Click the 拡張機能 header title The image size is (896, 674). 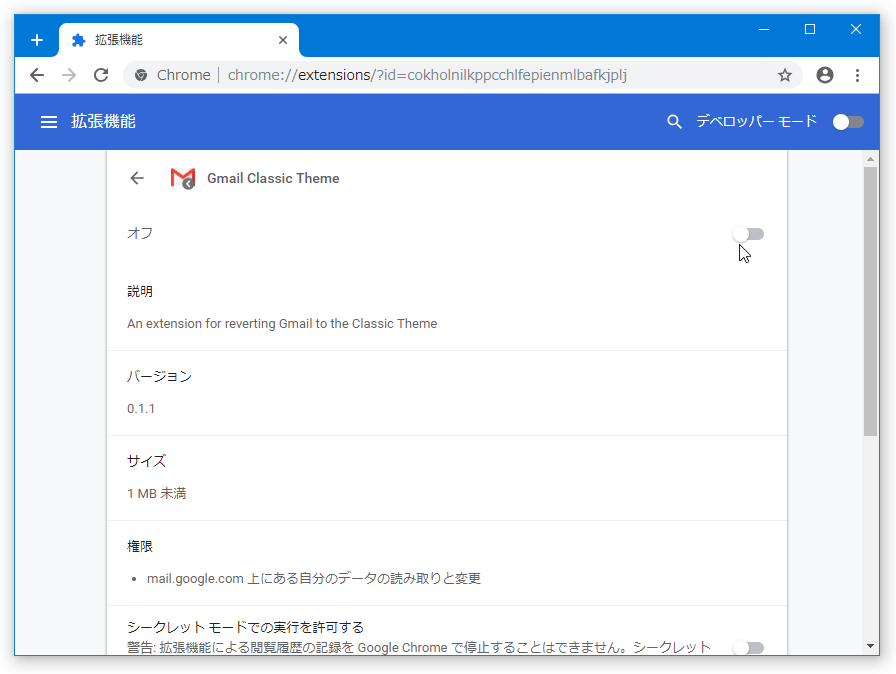pos(103,121)
